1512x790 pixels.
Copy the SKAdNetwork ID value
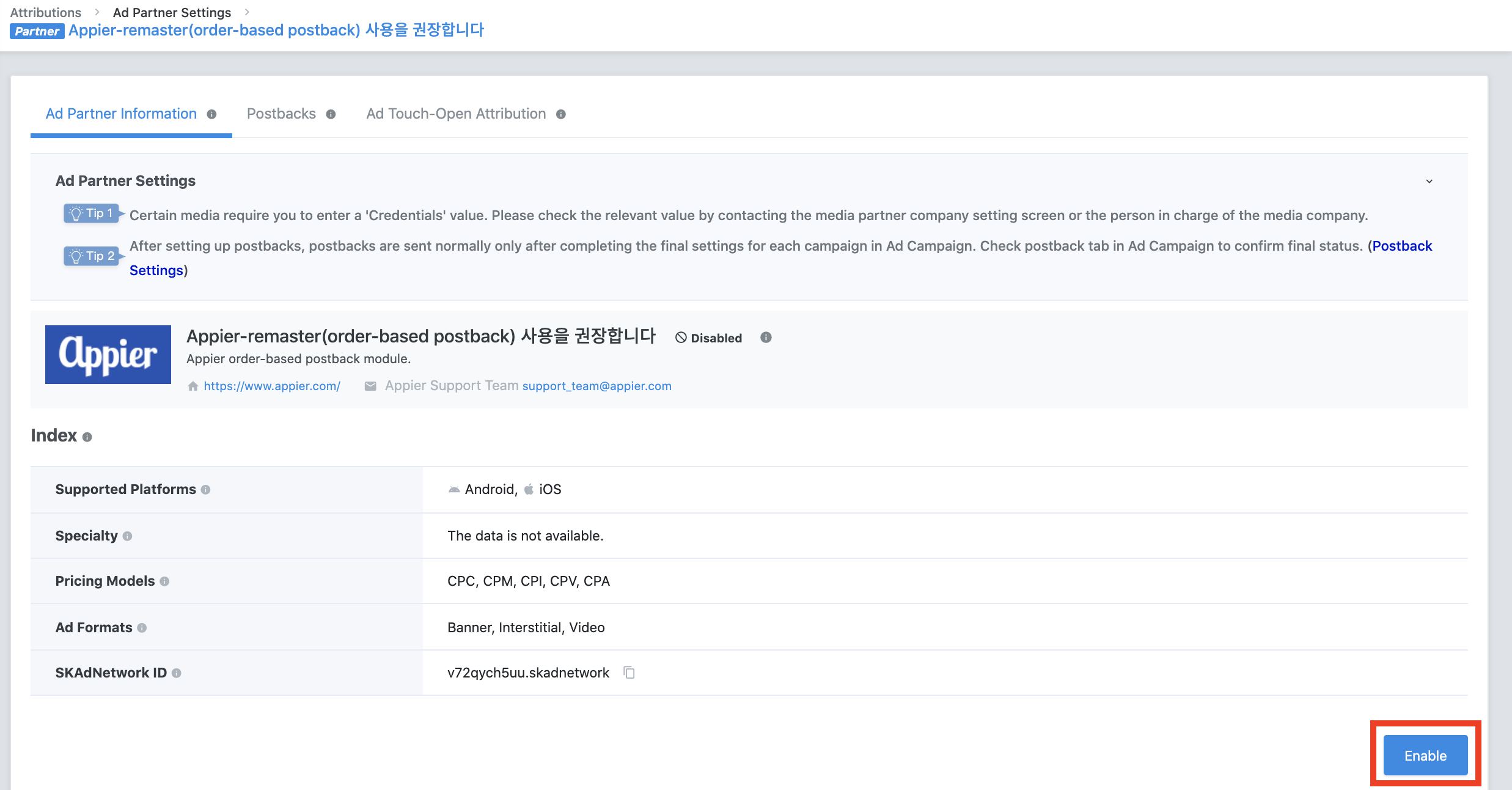point(629,673)
